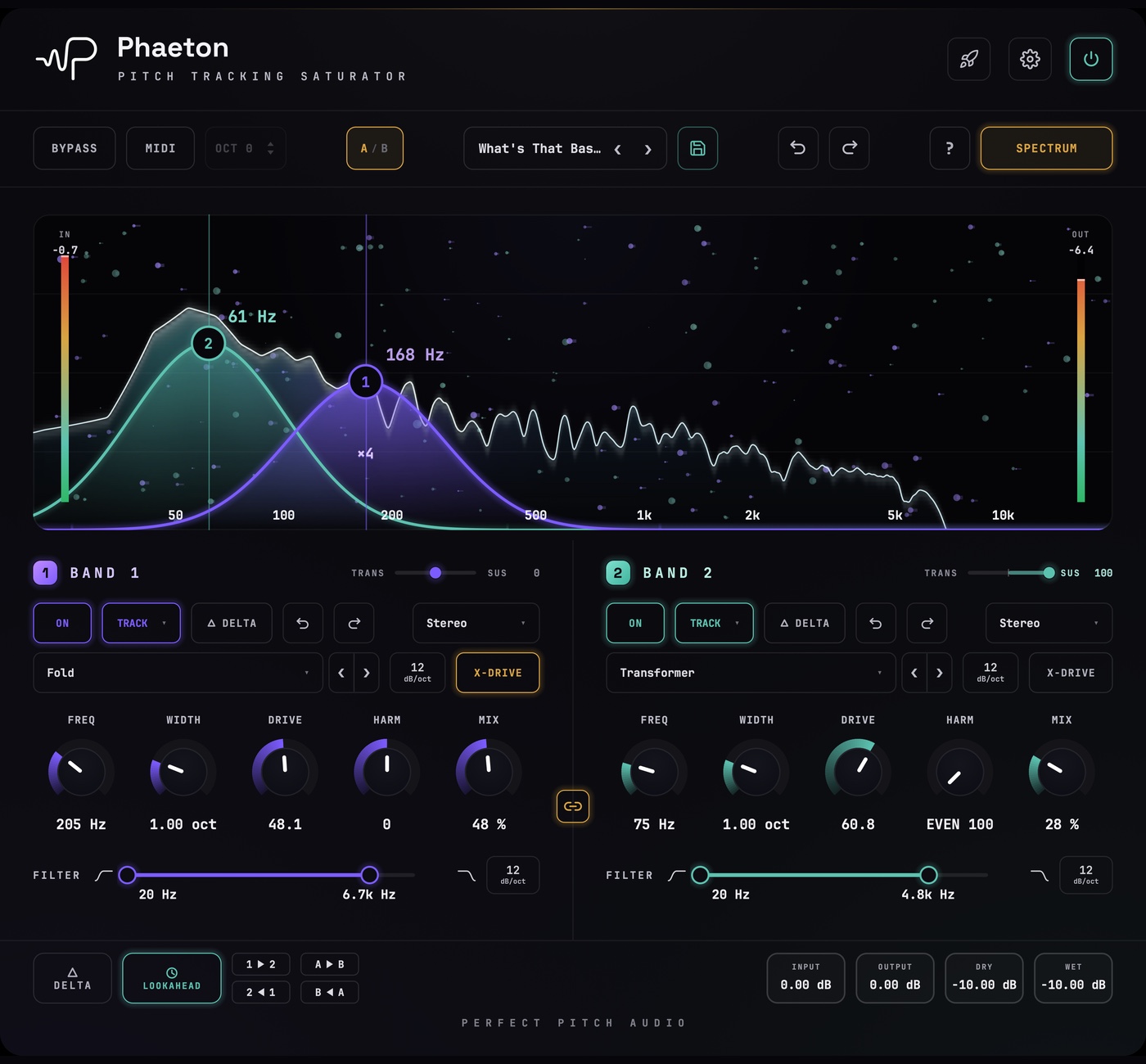Click the OUTPUT 0.00 dB field
Viewport: 1146px width, 1064px height.
(896, 978)
